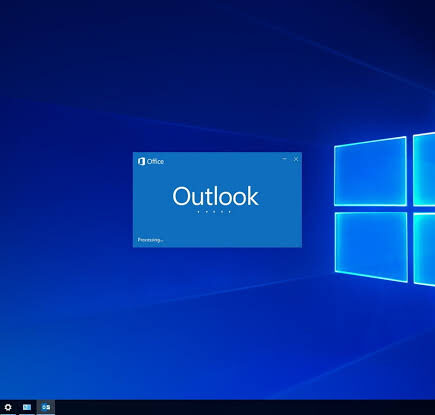The height and width of the screenshot is (415, 435).
Task: Click the Office logo in the splash screen
Action: tap(141, 162)
